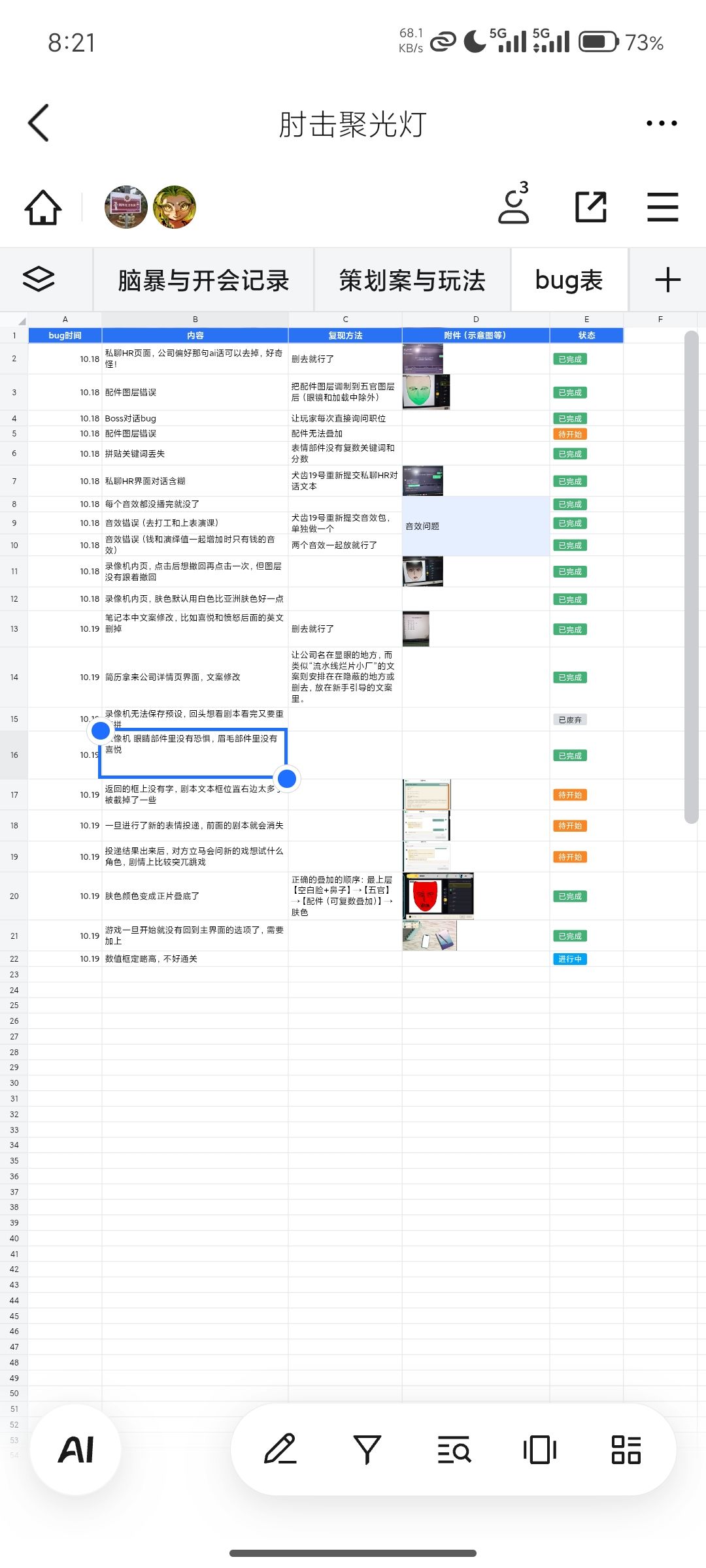Viewport: 706px width, 1568px height.
Task: Select the 复现方法 header cell
Action: coord(345,335)
